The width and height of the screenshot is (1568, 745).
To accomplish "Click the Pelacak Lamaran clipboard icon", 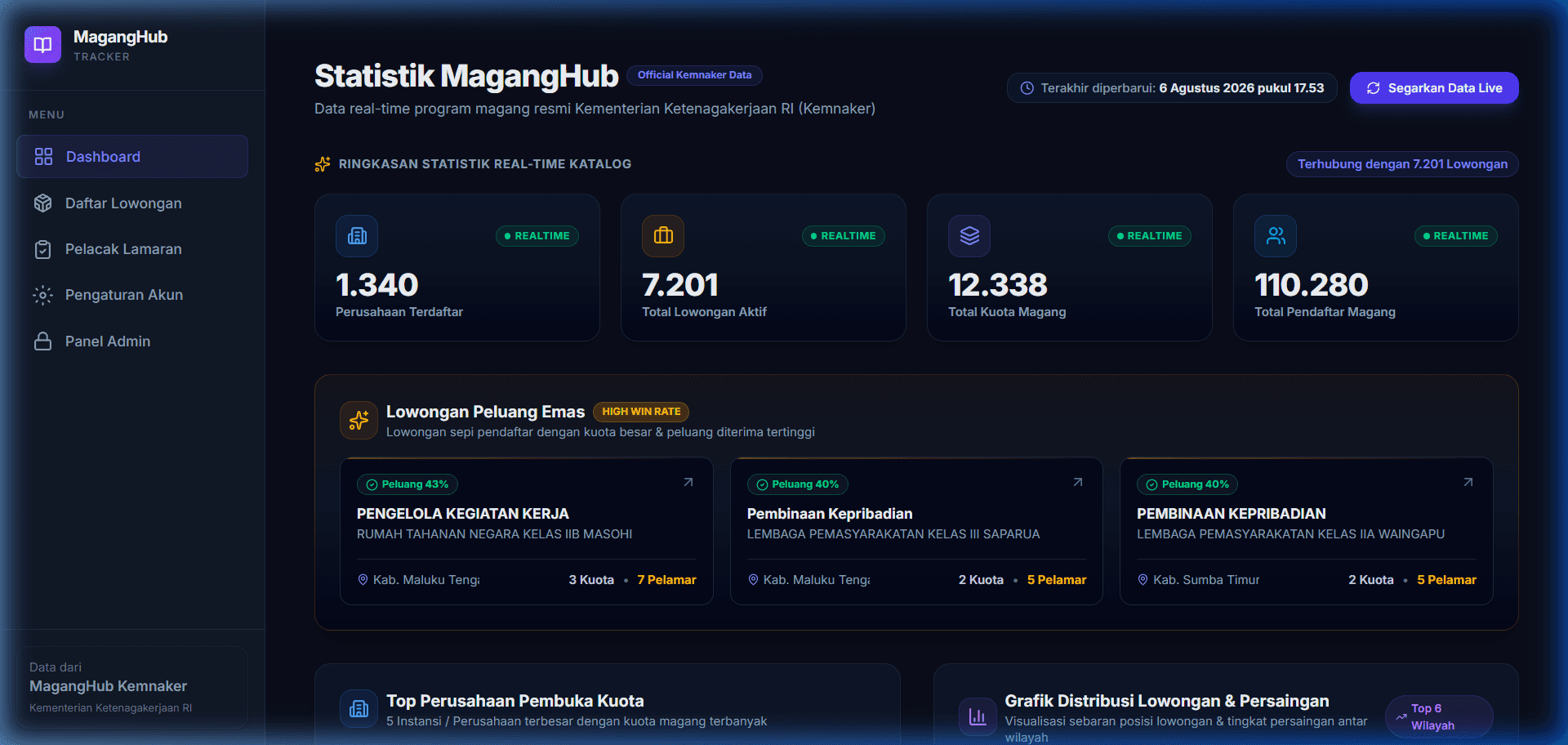I will pos(43,249).
